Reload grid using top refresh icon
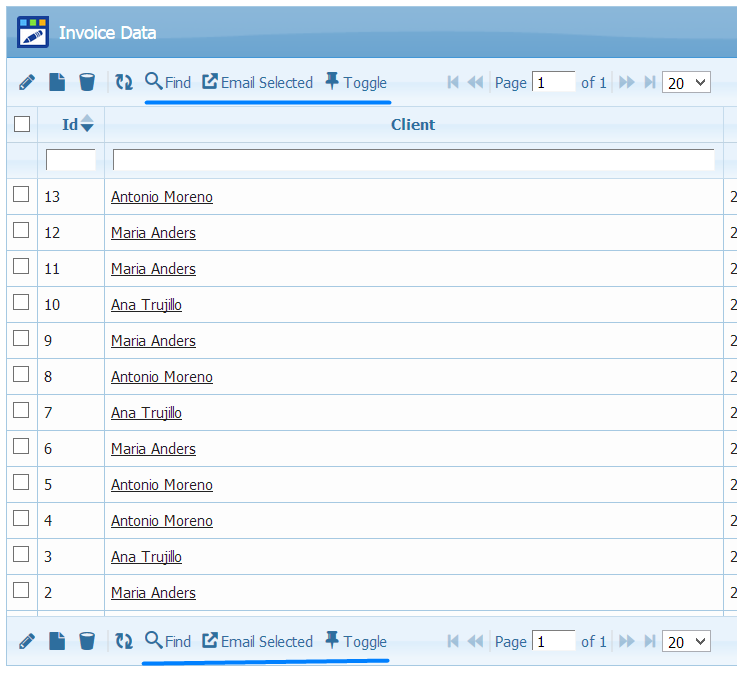 click(124, 82)
